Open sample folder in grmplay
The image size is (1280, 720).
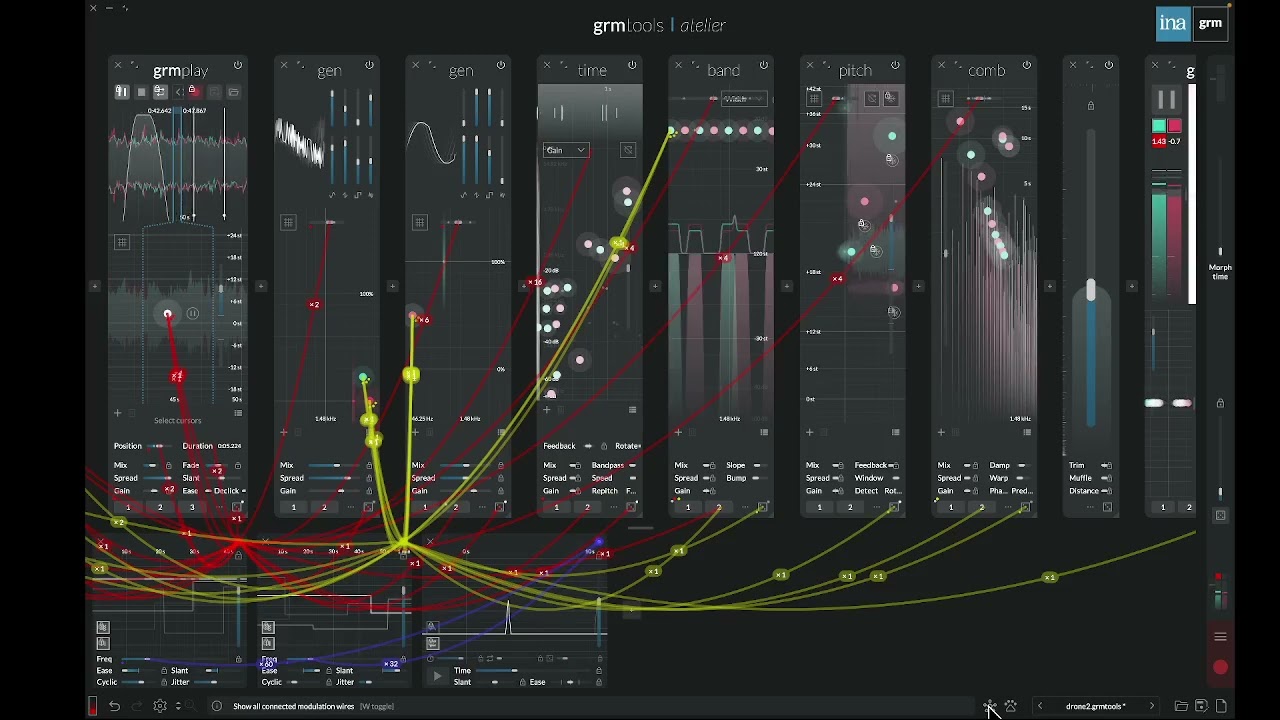233,92
